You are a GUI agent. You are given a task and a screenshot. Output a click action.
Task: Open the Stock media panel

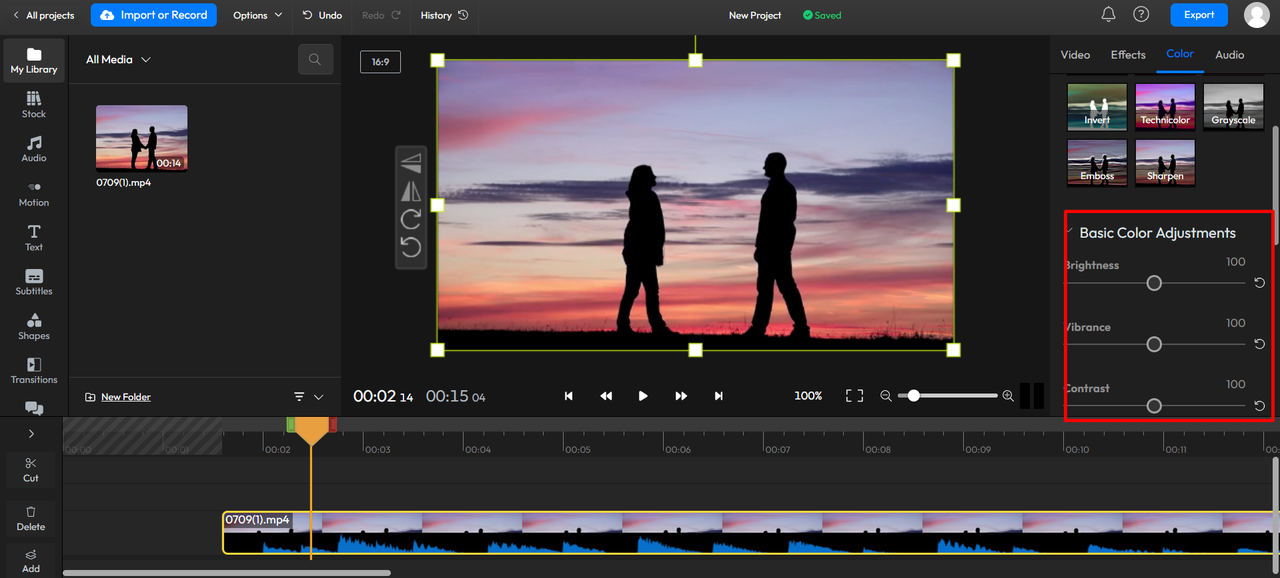click(x=34, y=104)
